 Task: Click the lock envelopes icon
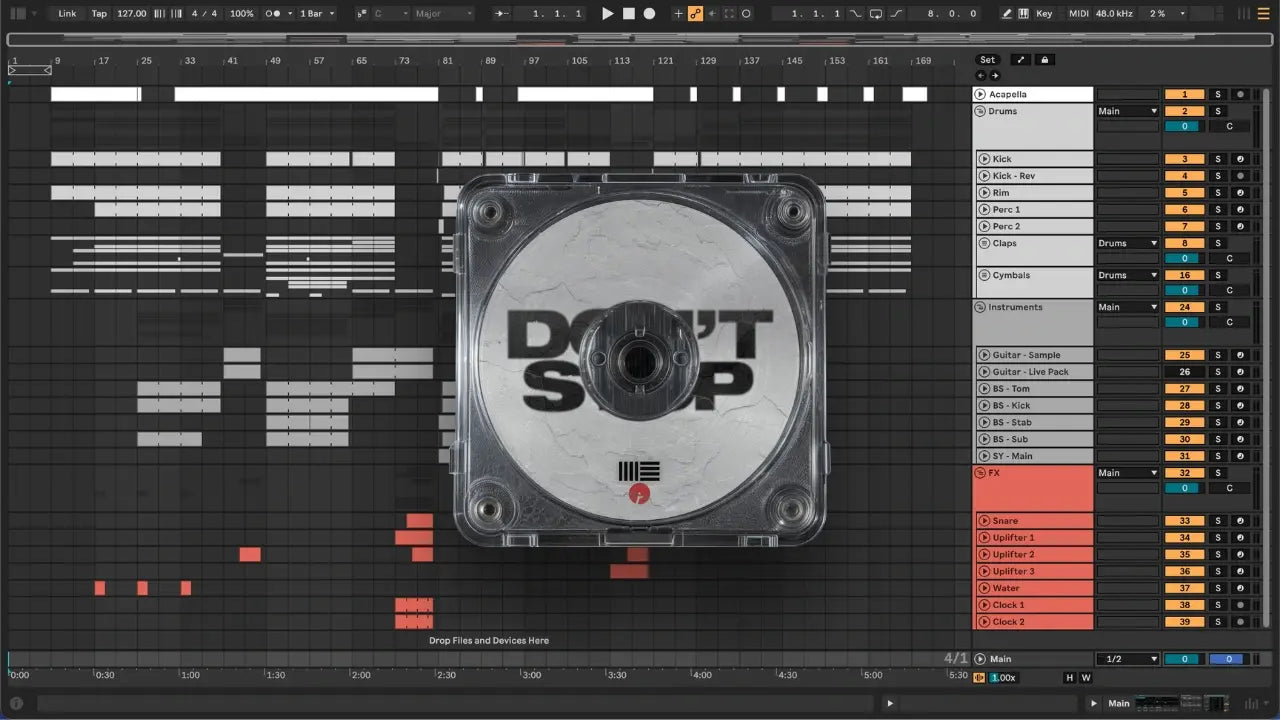tap(1045, 60)
